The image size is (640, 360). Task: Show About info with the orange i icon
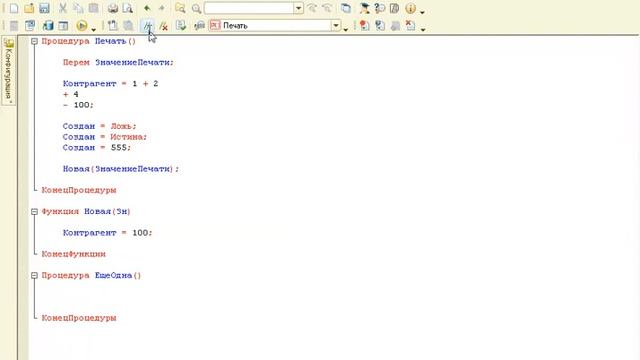[411, 8]
